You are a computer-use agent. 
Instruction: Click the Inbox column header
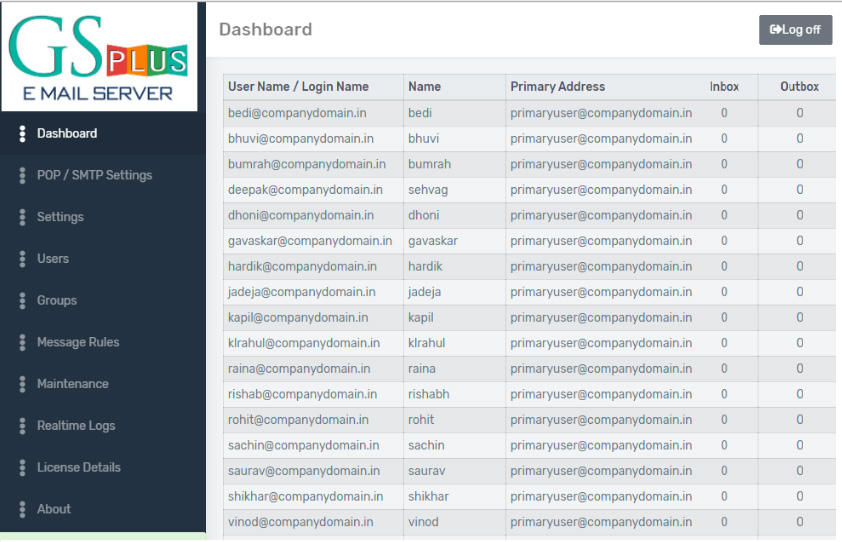[x=724, y=87]
